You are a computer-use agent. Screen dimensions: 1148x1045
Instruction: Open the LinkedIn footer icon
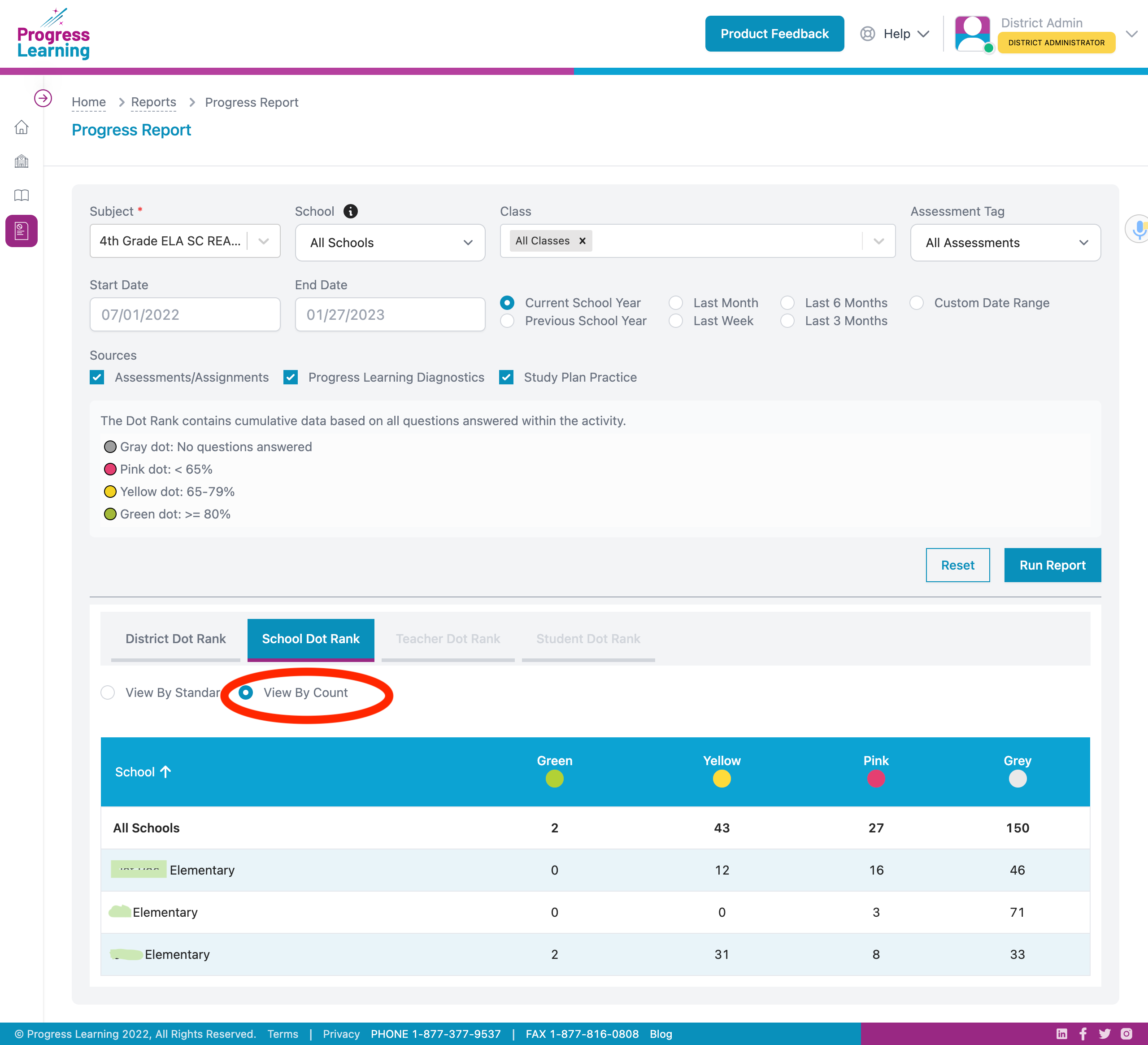click(x=1061, y=1034)
